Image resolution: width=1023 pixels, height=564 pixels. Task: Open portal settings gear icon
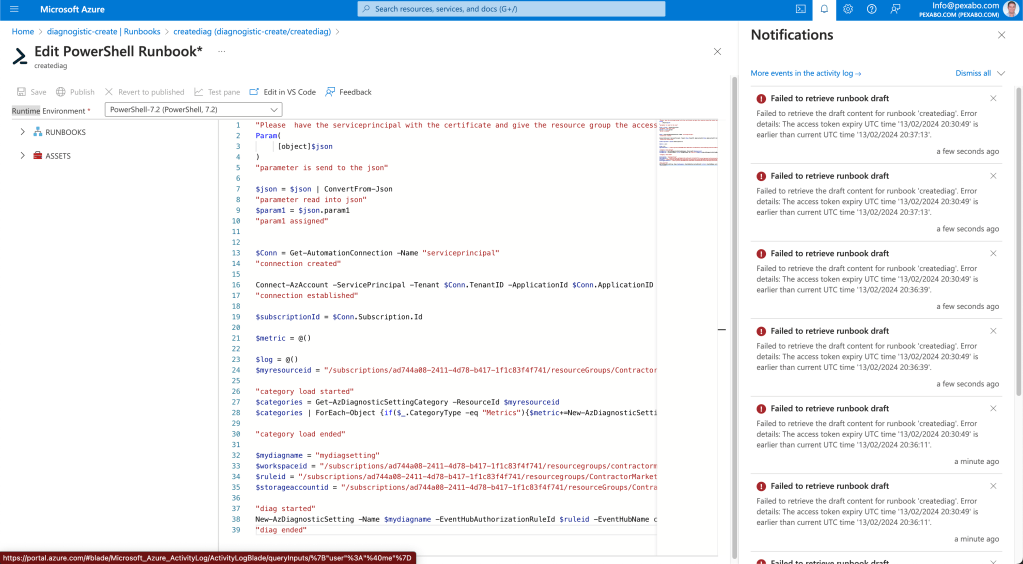click(x=847, y=9)
